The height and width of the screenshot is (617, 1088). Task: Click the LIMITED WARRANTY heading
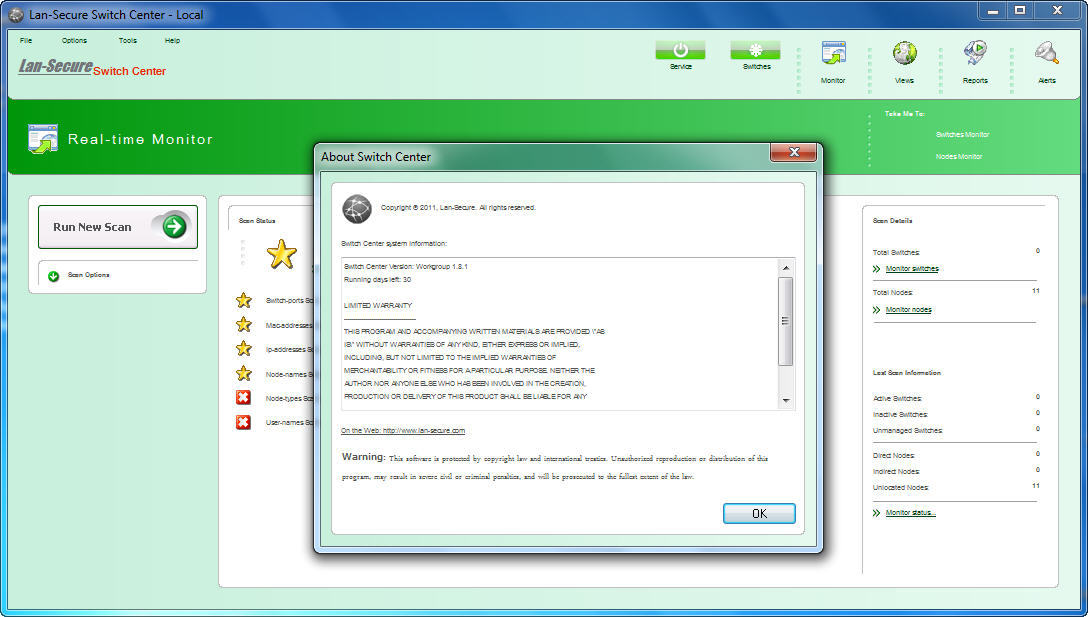[378, 305]
